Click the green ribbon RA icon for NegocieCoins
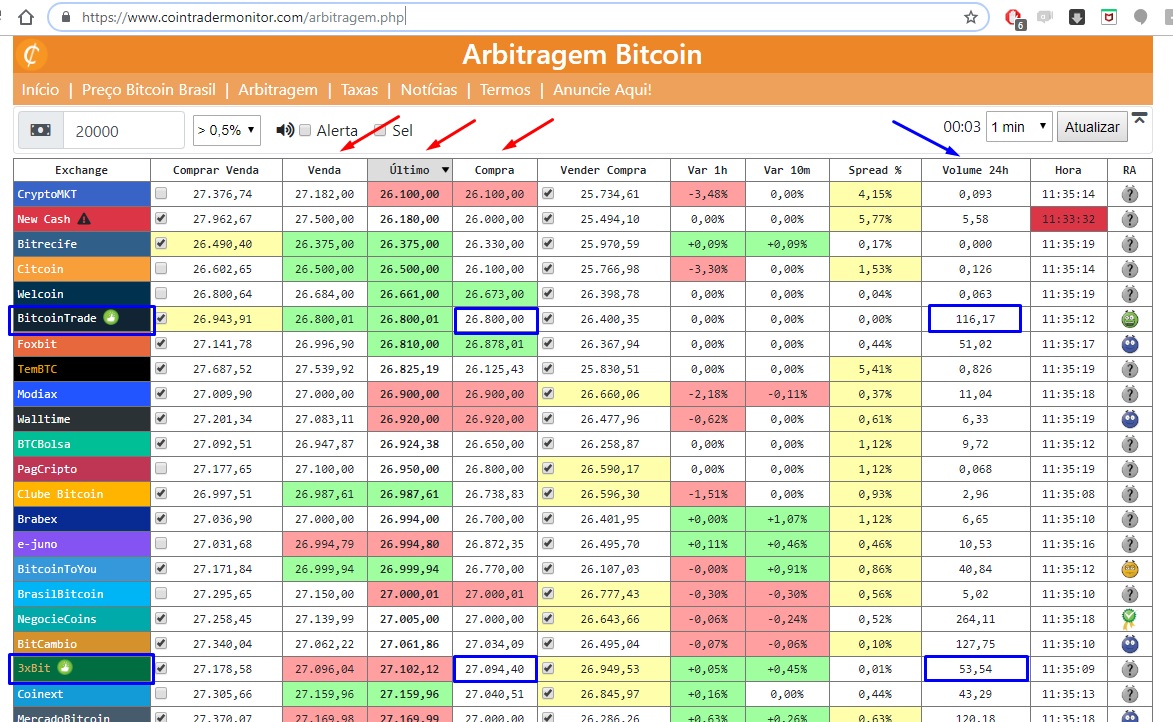 tap(1130, 619)
